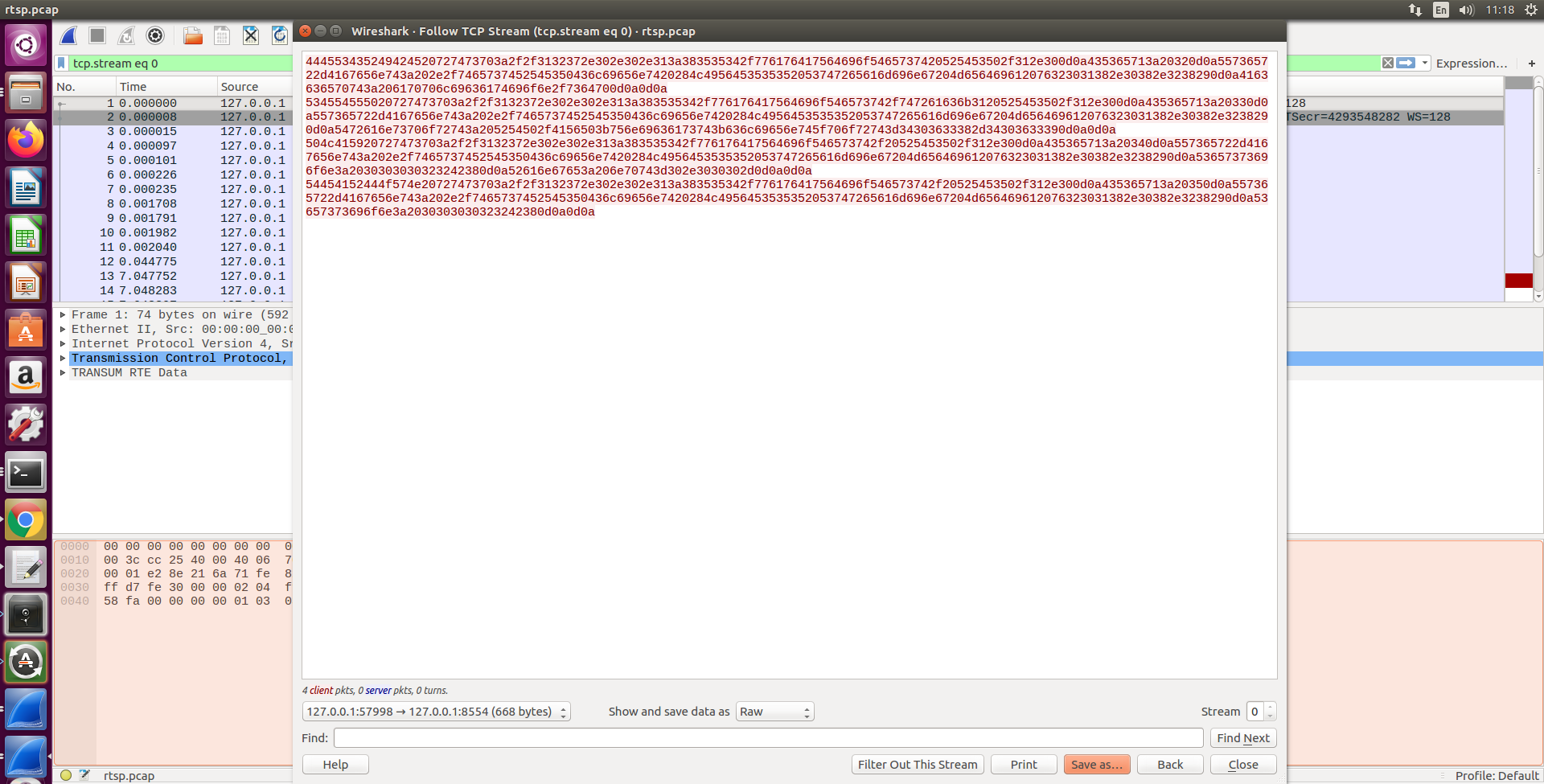Open a capture file with the folder icon
The image size is (1544, 784).
(193, 35)
